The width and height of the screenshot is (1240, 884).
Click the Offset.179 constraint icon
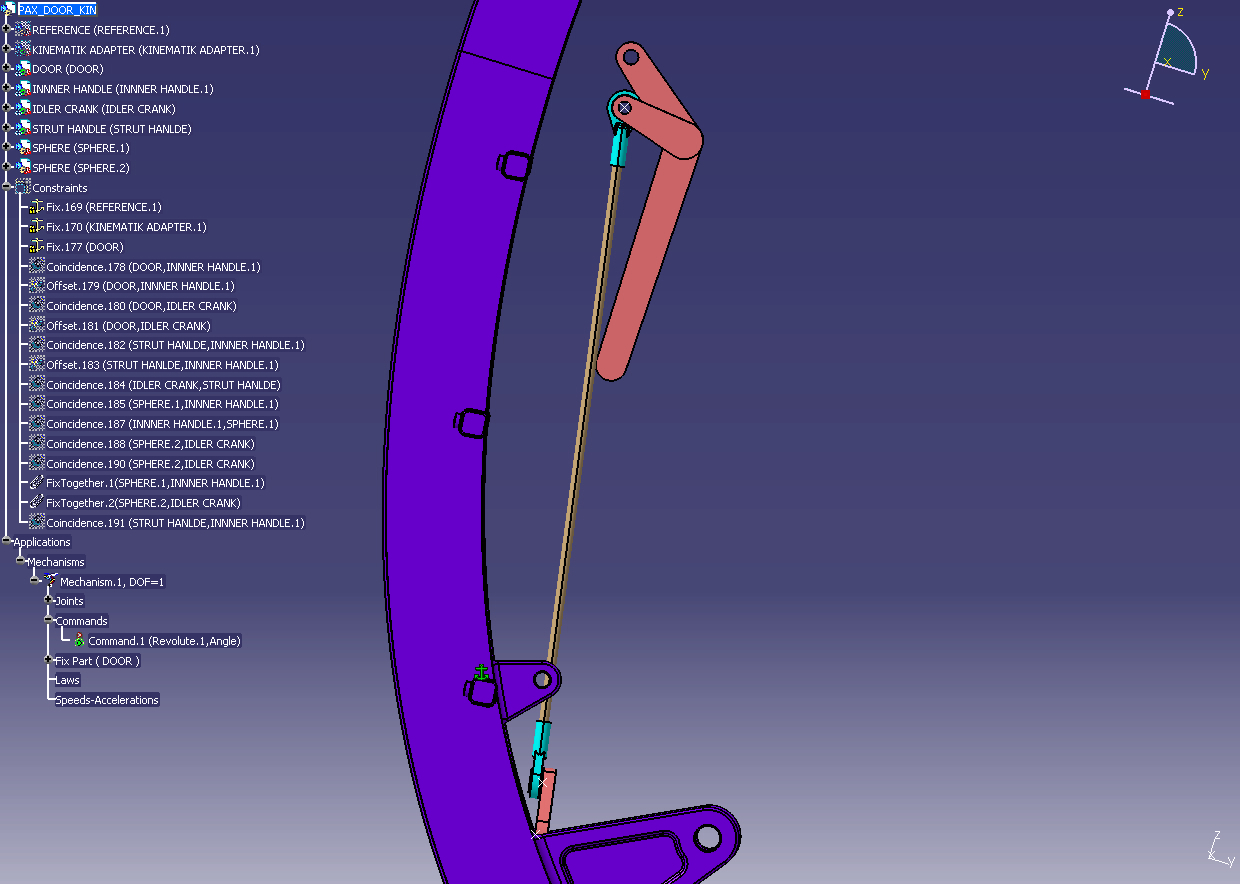(37, 286)
